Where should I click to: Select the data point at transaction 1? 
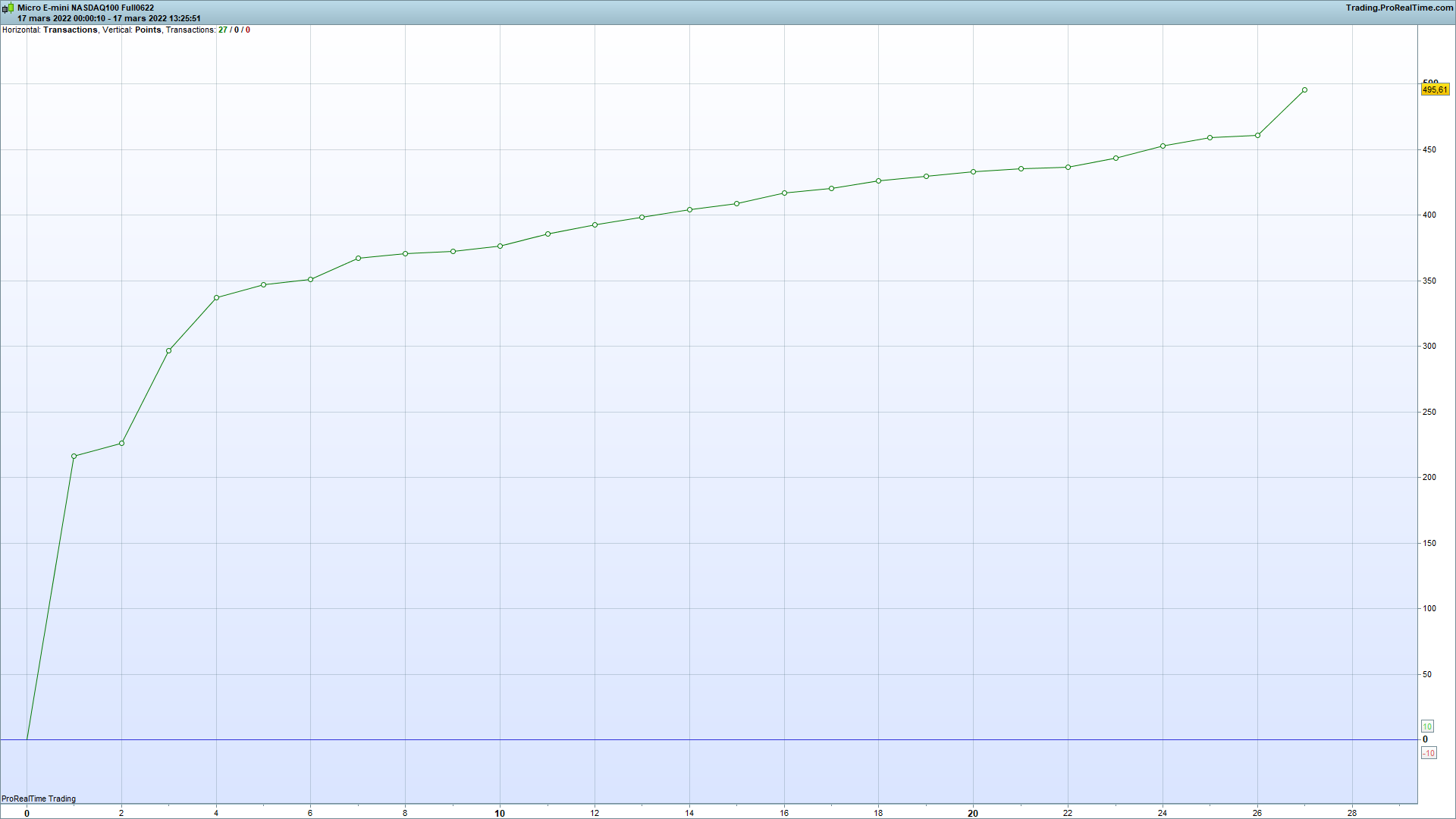[74, 457]
